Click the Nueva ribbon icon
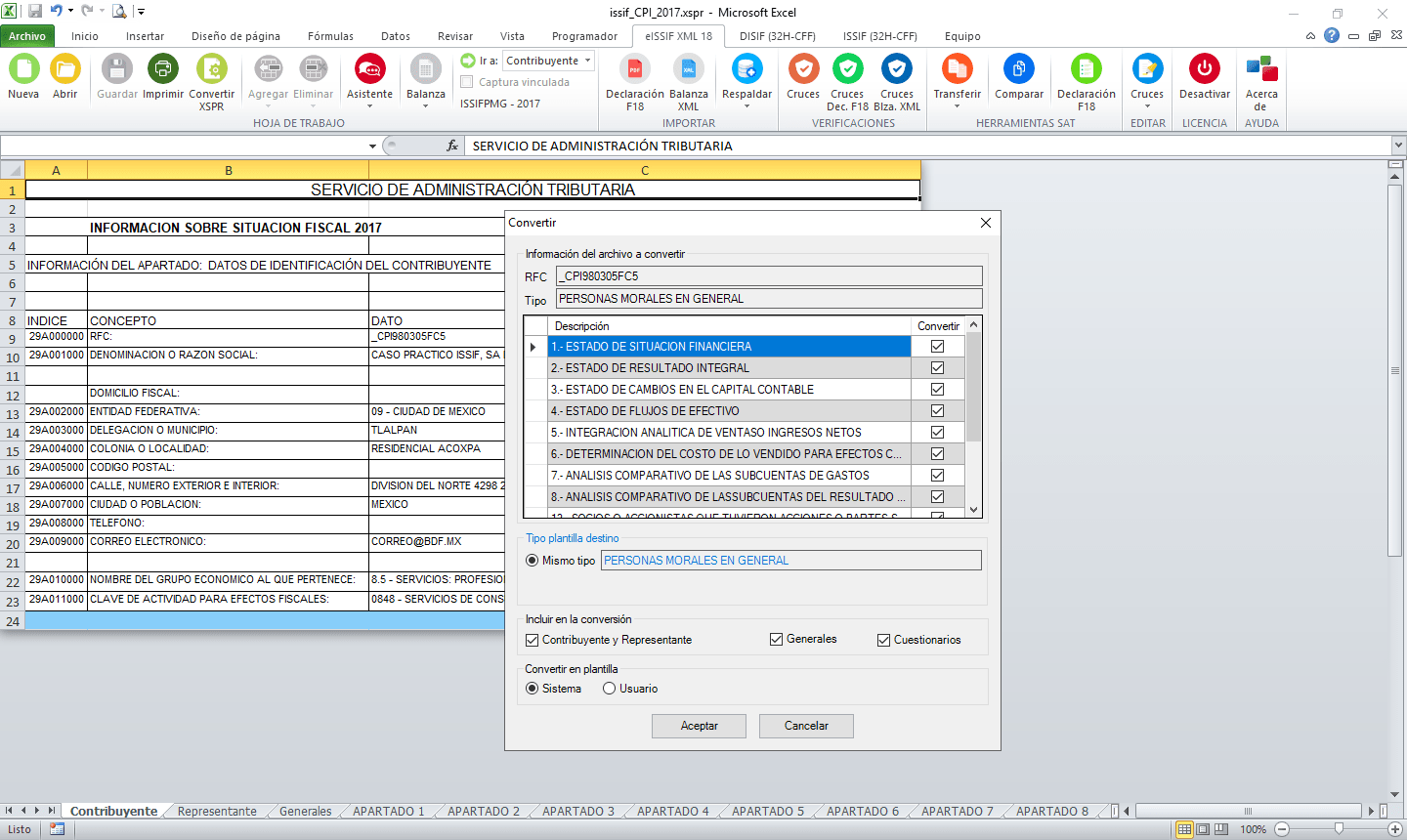 point(23,69)
